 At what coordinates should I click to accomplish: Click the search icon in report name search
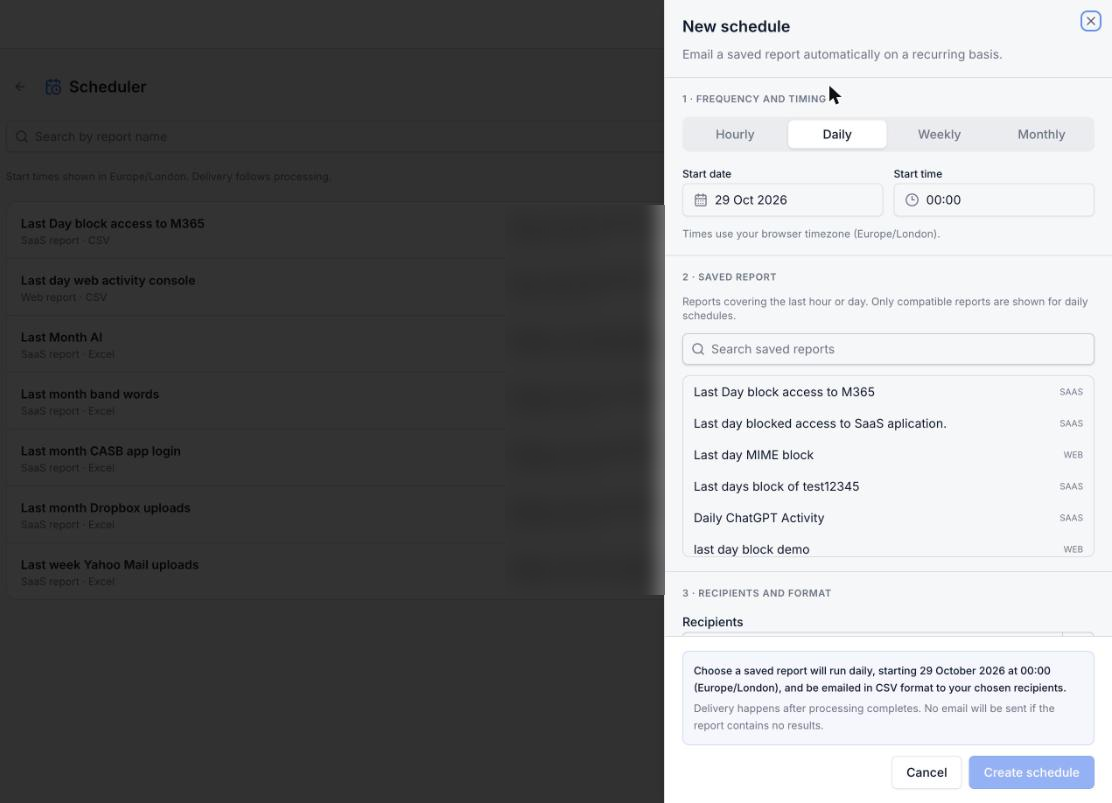click(22, 136)
